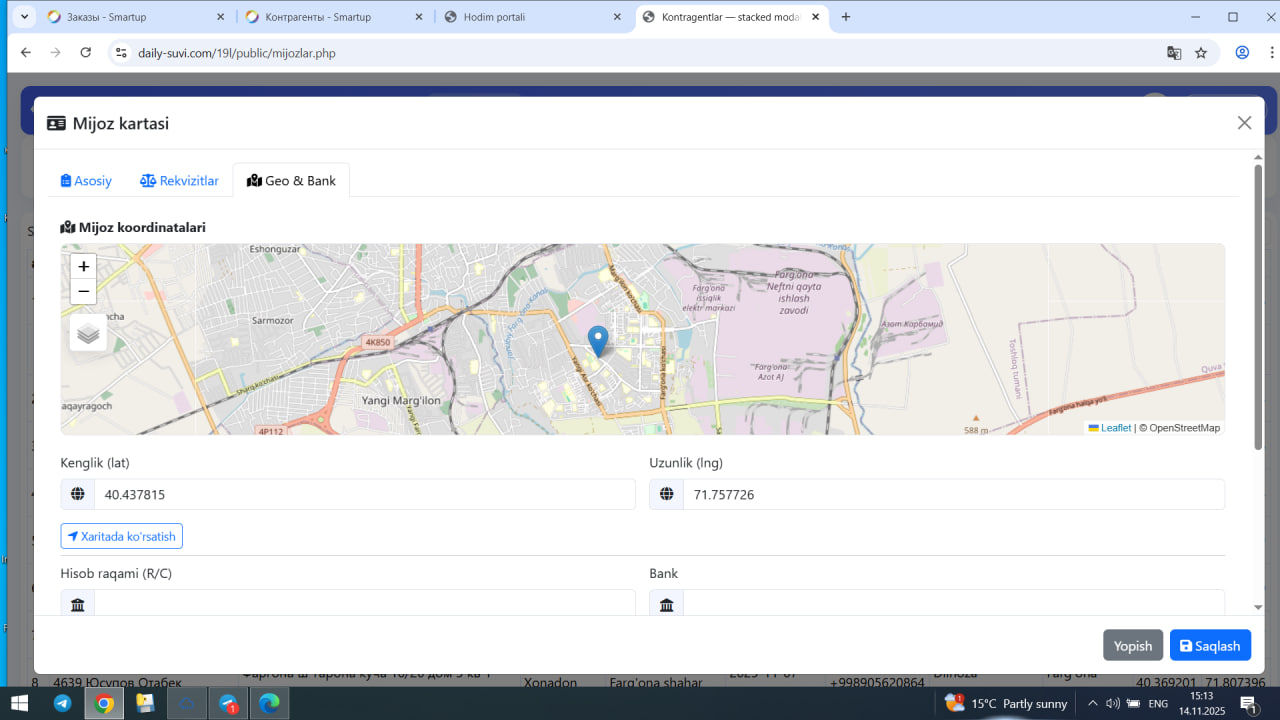Open the Rekvizitlar tab
Screen dimensions: 1280x720
[x=179, y=181]
